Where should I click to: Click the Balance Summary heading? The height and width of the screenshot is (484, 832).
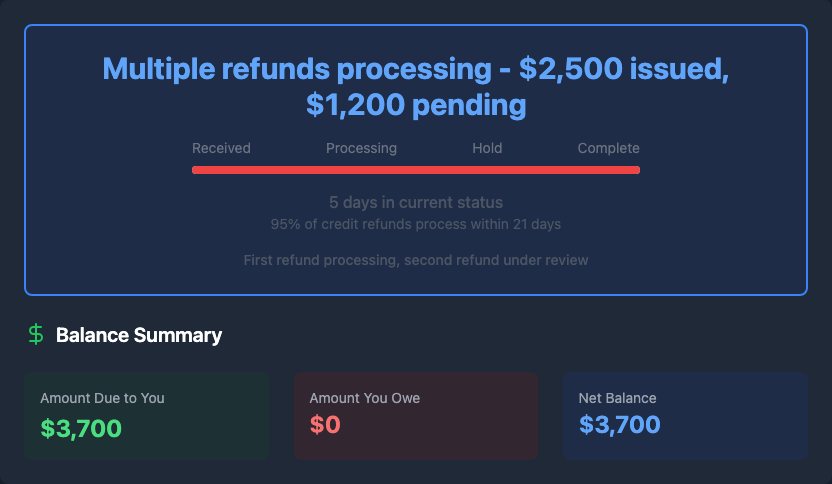(x=139, y=335)
